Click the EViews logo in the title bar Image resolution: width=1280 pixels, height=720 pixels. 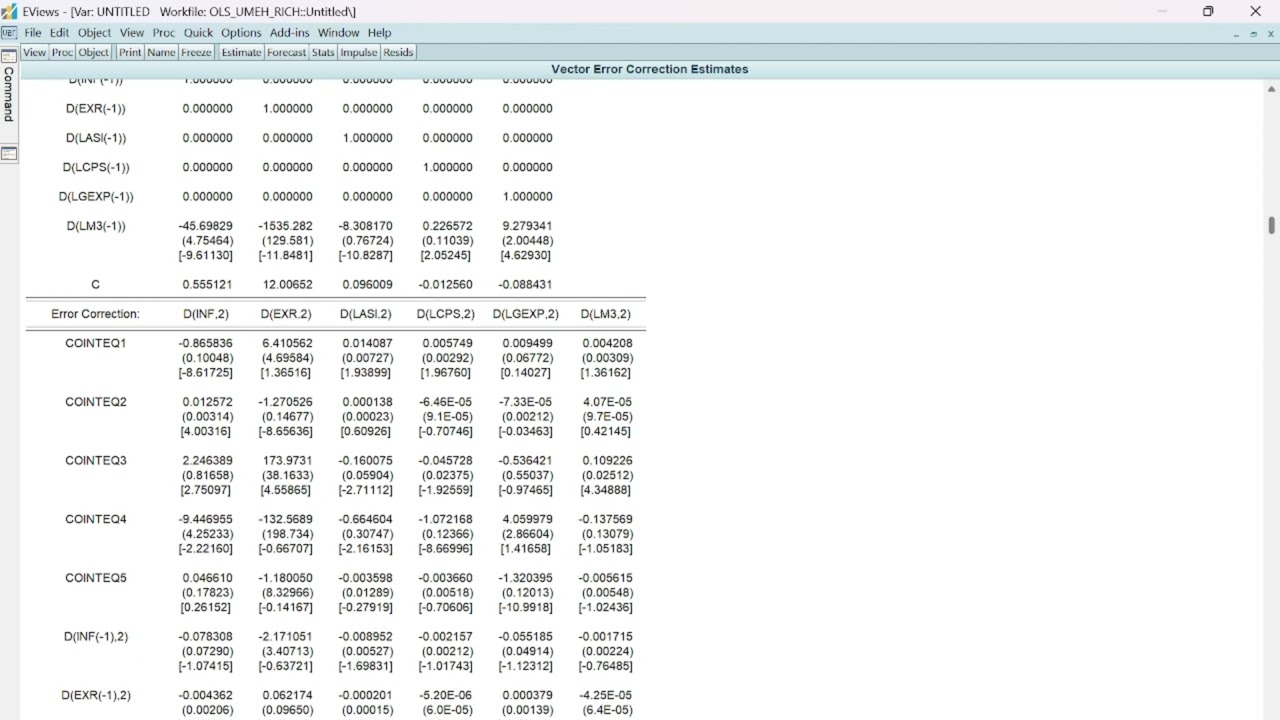click(9, 11)
